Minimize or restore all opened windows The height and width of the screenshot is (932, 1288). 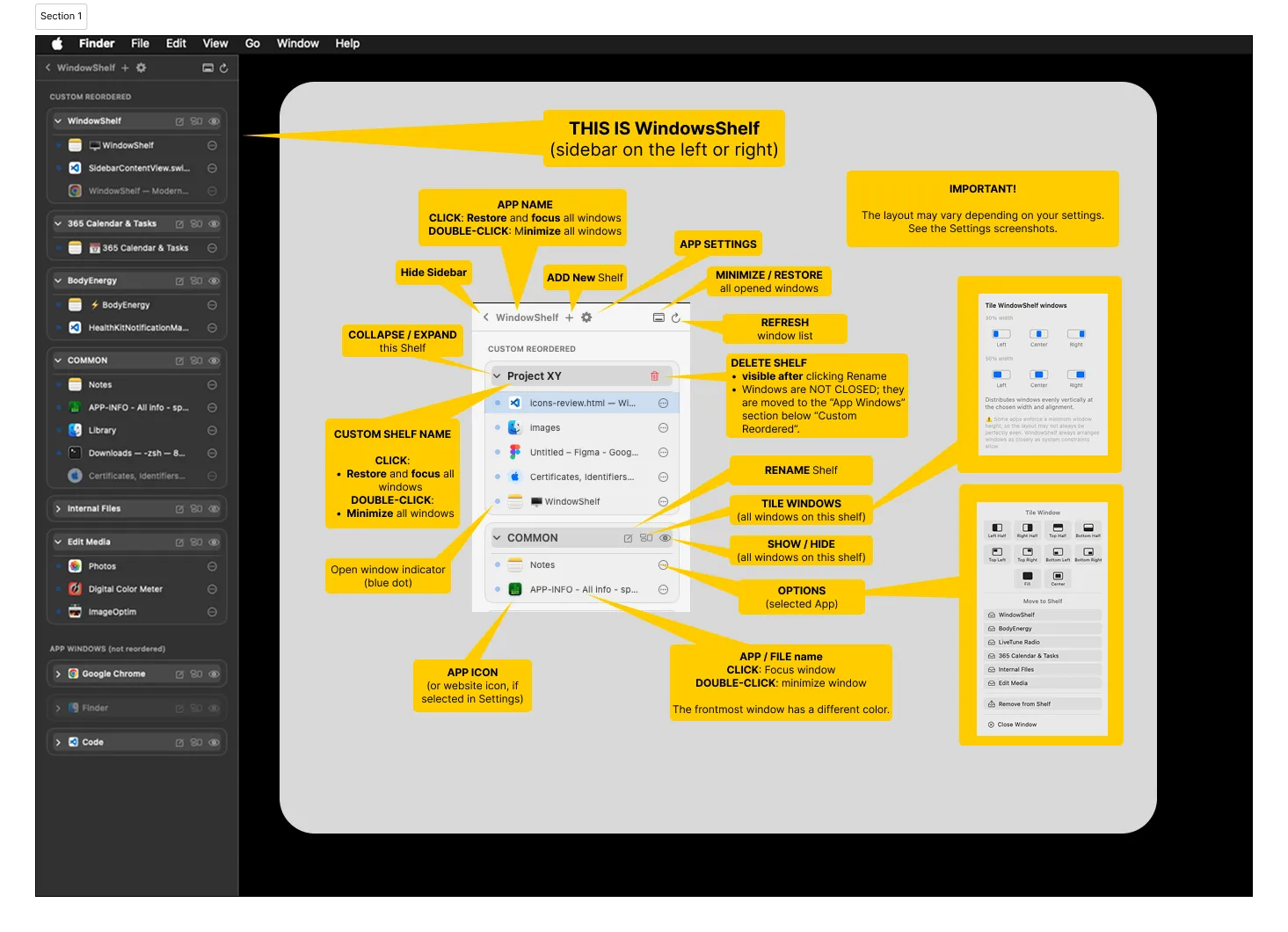pyautogui.click(x=207, y=68)
